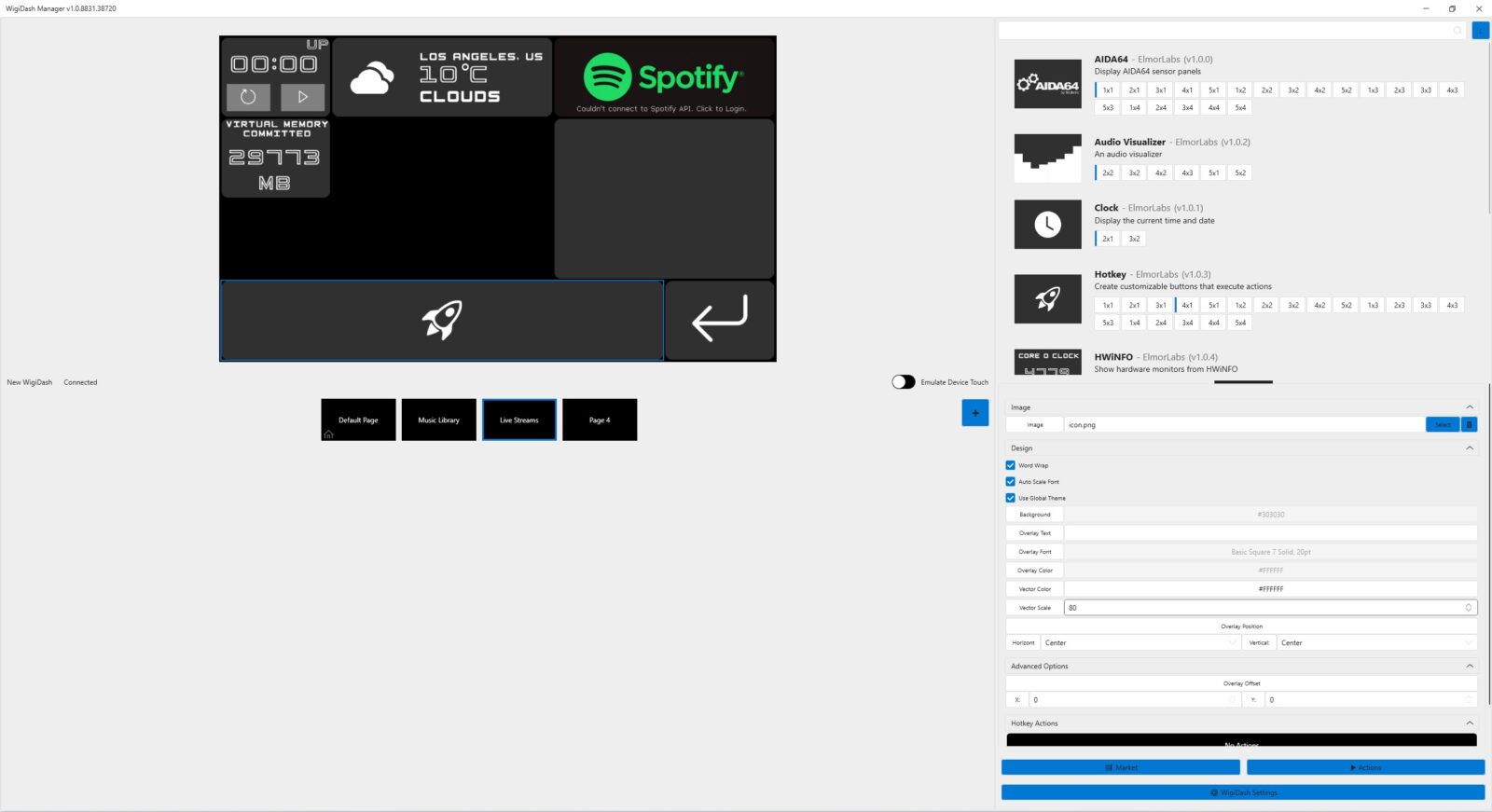Click the Spotify widget to login
Screen dimensions: 1492x812
click(664, 76)
